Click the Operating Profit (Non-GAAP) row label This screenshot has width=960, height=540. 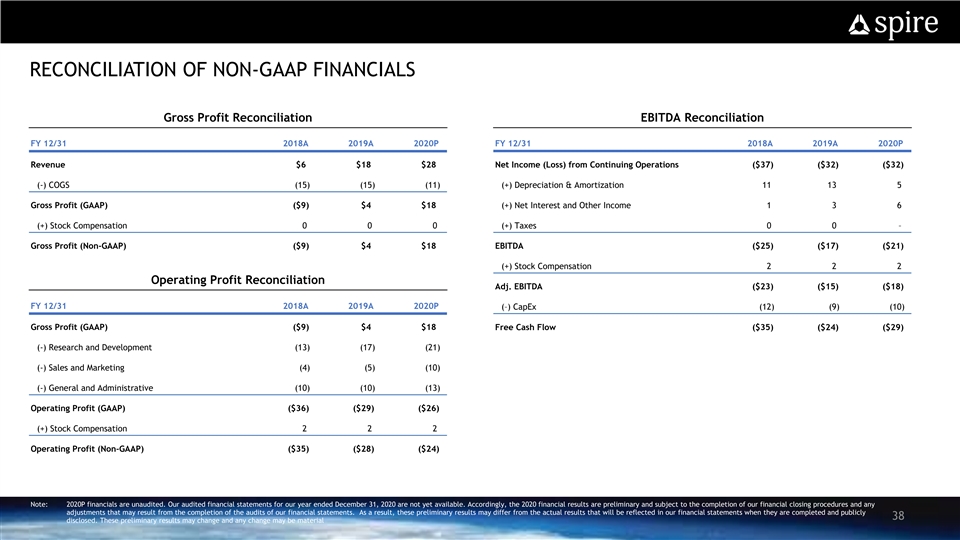(87, 448)
